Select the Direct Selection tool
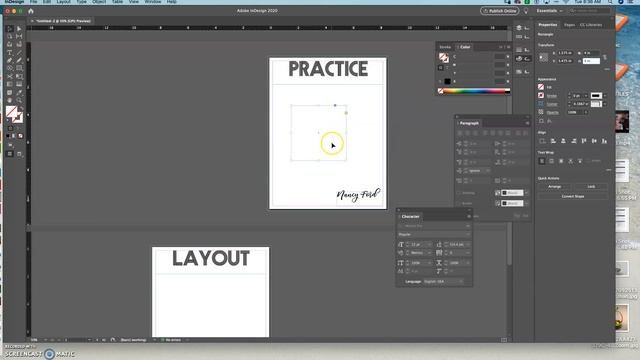The width and height of the screenshot is (640, 360). pyautogui.click(x=19, y=29)
